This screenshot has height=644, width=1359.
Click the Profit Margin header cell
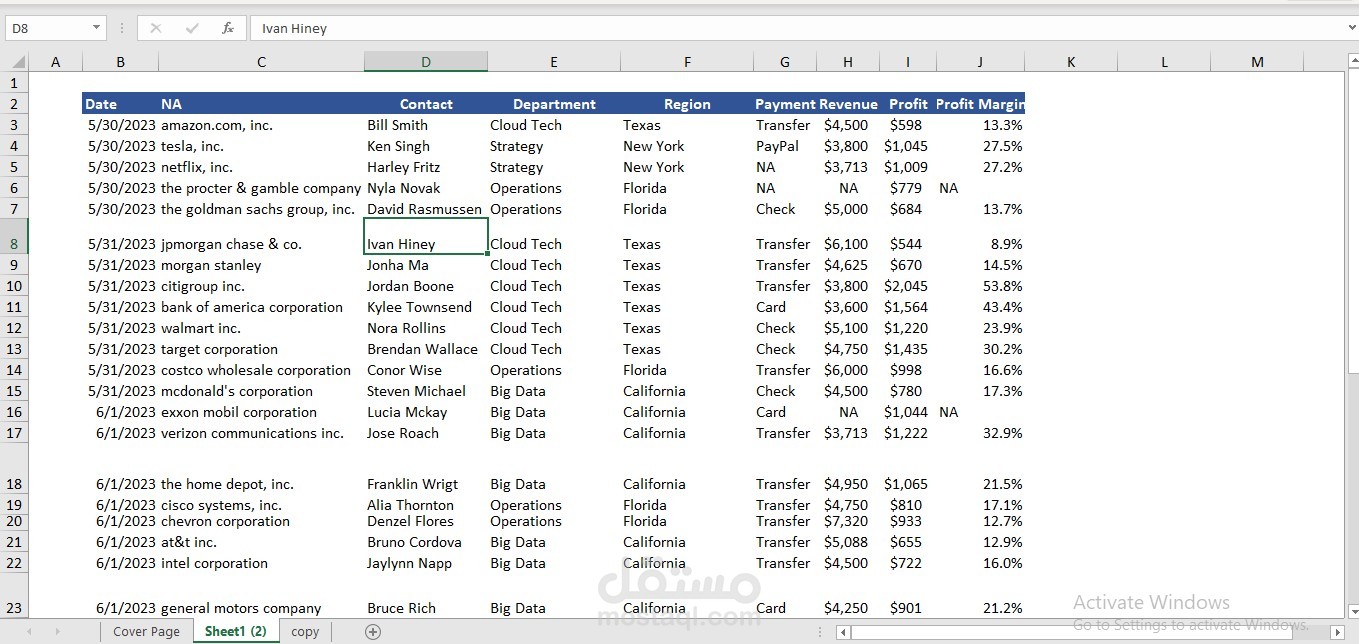pyautogui.click(x=980, y=104)
